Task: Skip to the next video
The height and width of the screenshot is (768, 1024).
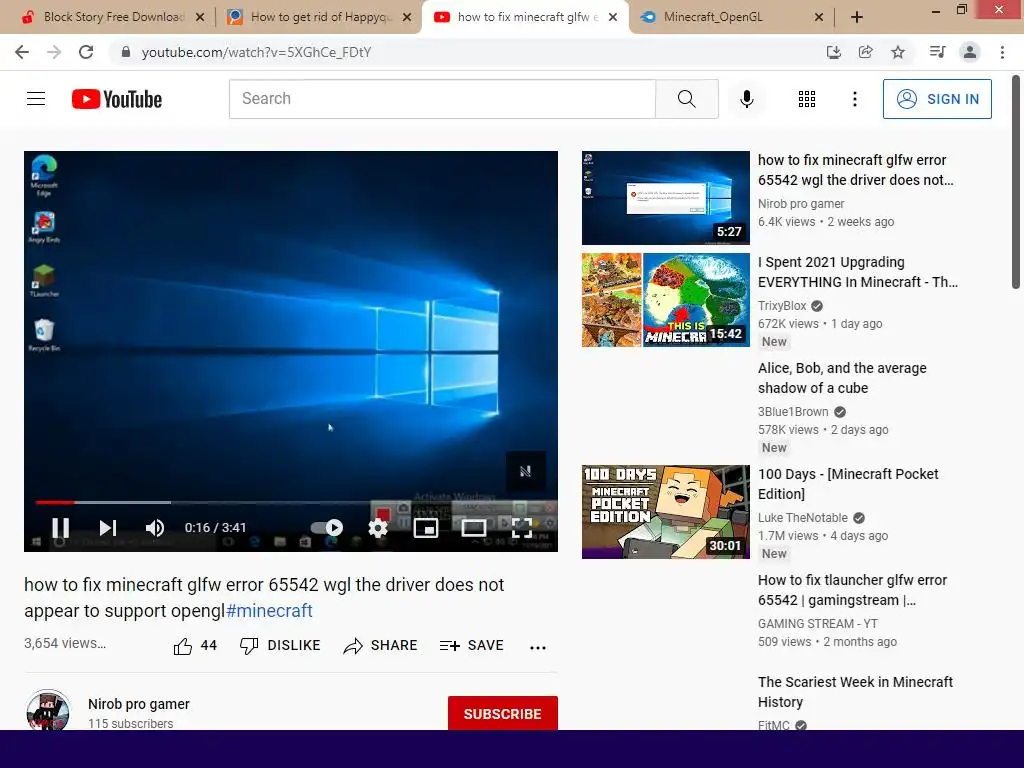Action: (x=108, y=527)
